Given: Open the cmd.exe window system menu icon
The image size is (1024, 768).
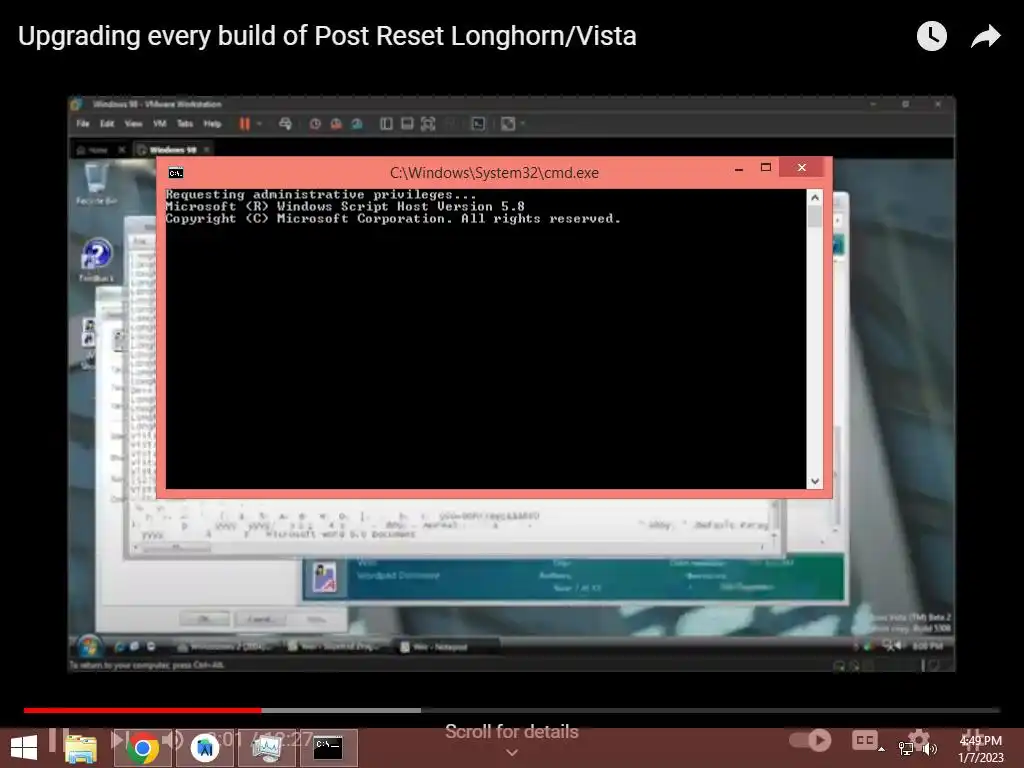Looking at the screenshot, I should (x=176, y=173).
